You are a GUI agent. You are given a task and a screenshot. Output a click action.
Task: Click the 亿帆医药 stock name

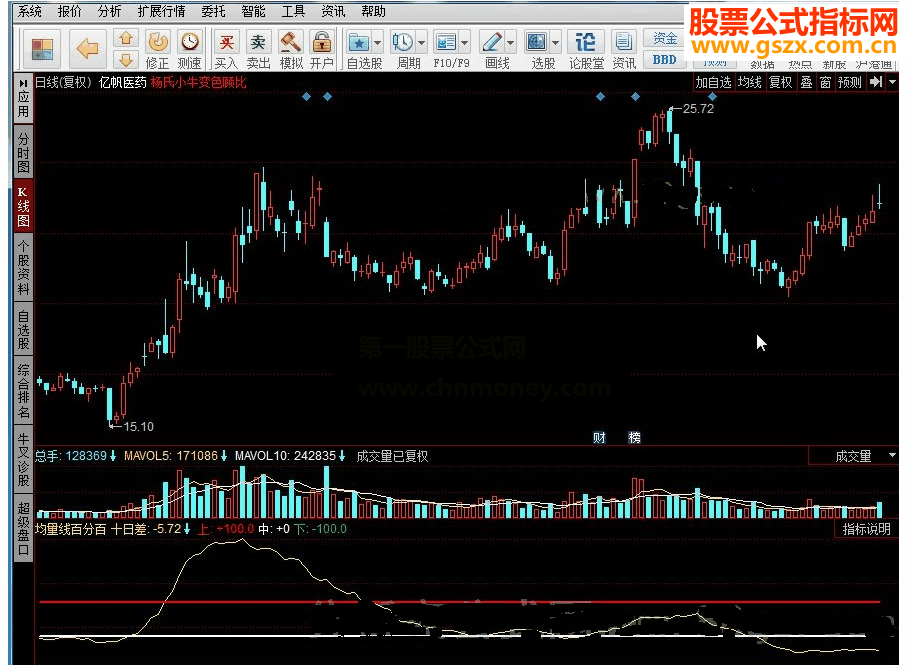point(123,82)
